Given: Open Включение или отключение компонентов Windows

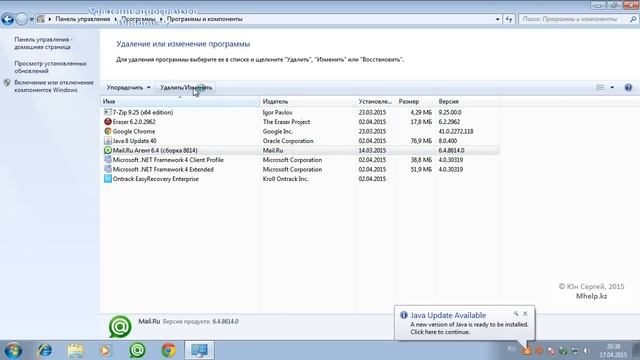Looking at the screenshot, I should pyautogui.click(x=54, y=86).
